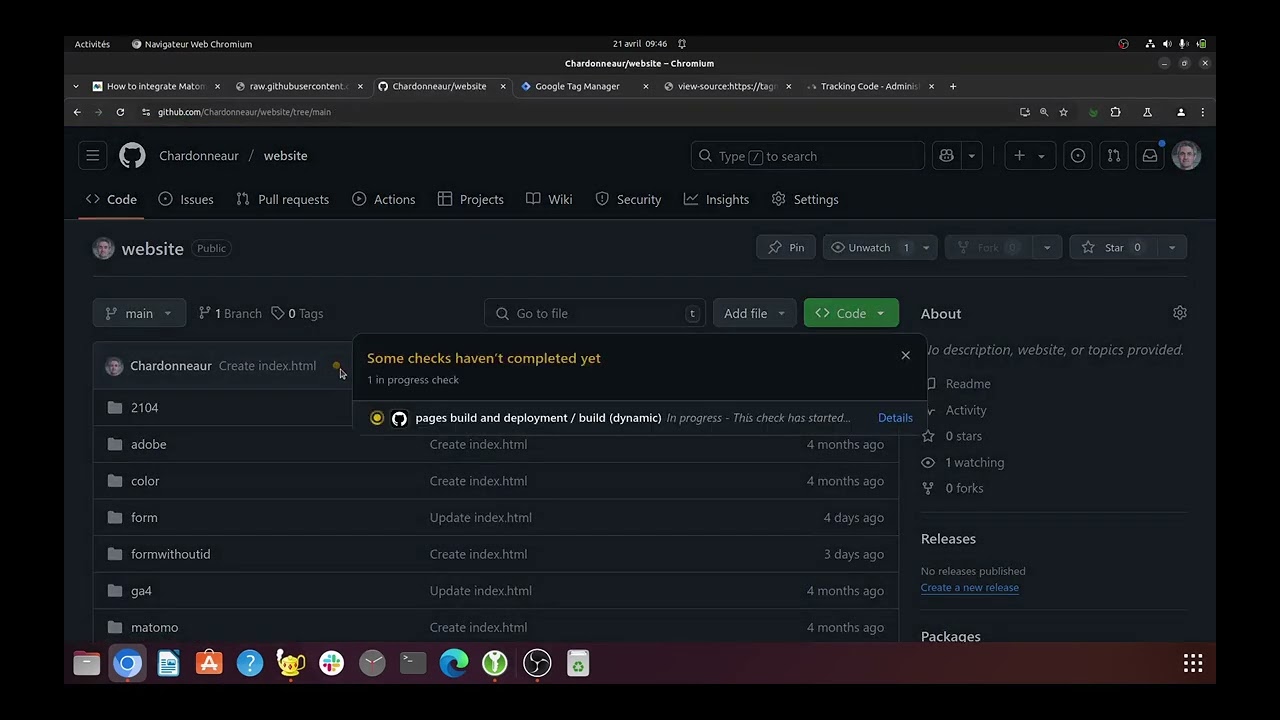Close the checks popup
The height and width of the screenshot is (720, 1280).
click(x=906, y=355)
